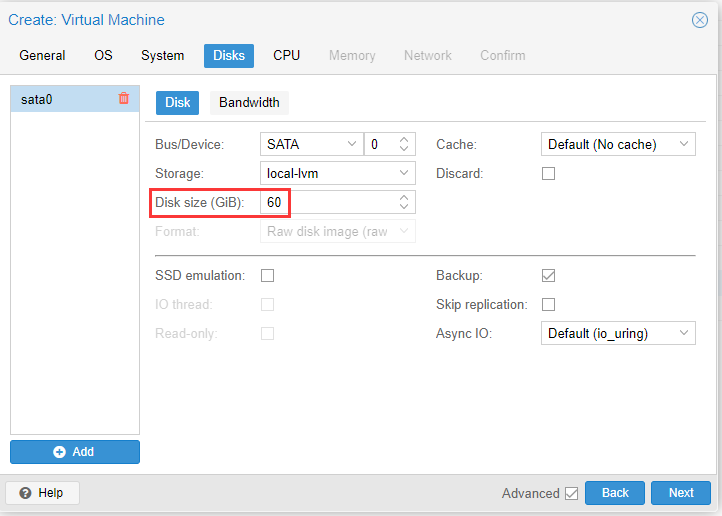Toggle SSD emulation checkbox
Viewport: 722px width, 516px height.
[x=267, y=275]
